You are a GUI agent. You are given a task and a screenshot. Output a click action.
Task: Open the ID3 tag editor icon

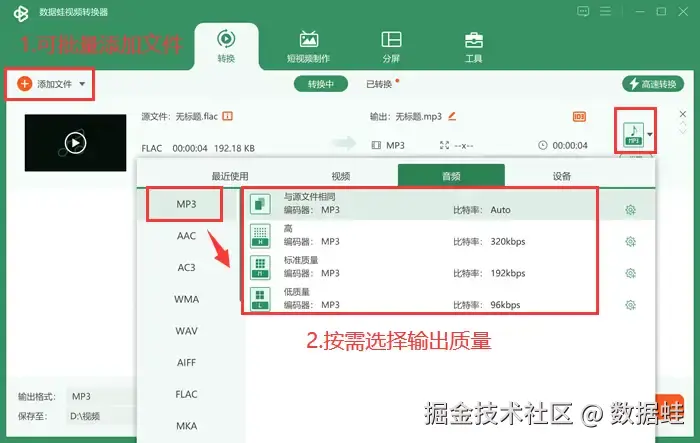click(579, 117)
